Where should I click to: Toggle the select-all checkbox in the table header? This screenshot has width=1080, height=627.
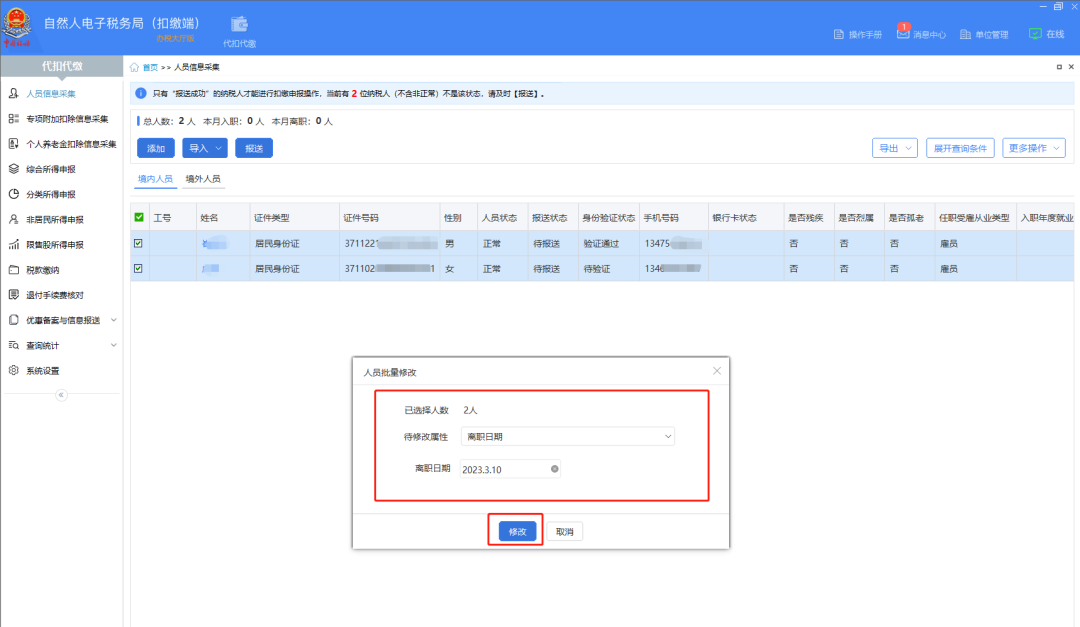[139, 217]
